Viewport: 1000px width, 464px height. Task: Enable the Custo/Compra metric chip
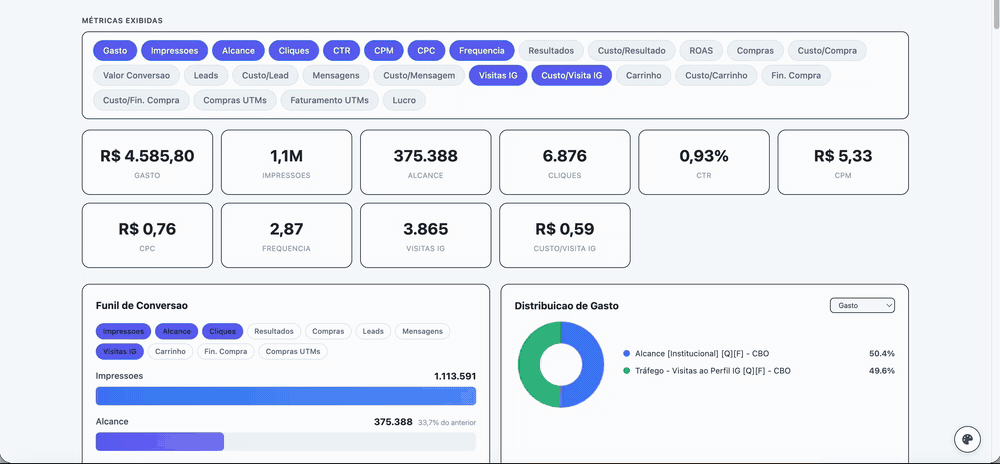[x=827, y=50]
